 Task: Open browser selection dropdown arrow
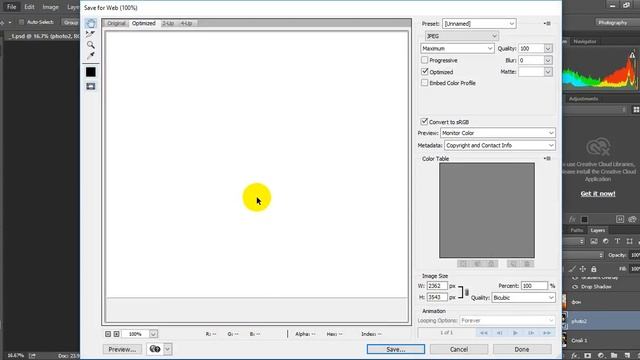coord(167,349)
